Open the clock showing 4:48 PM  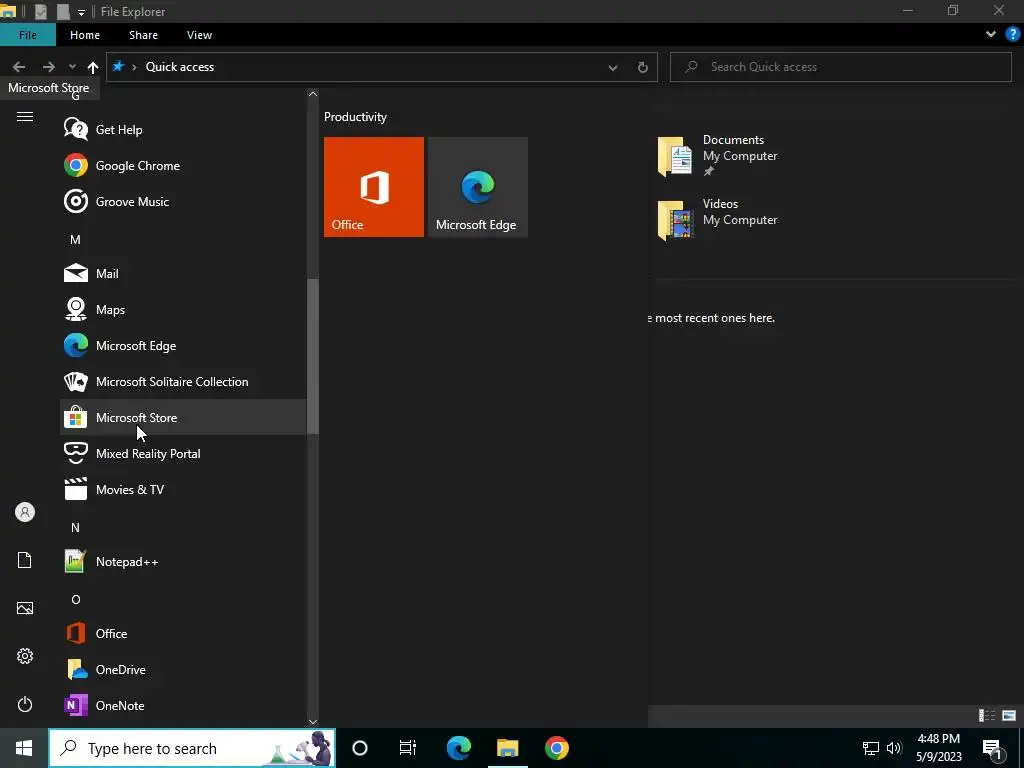tap(938, 748)
